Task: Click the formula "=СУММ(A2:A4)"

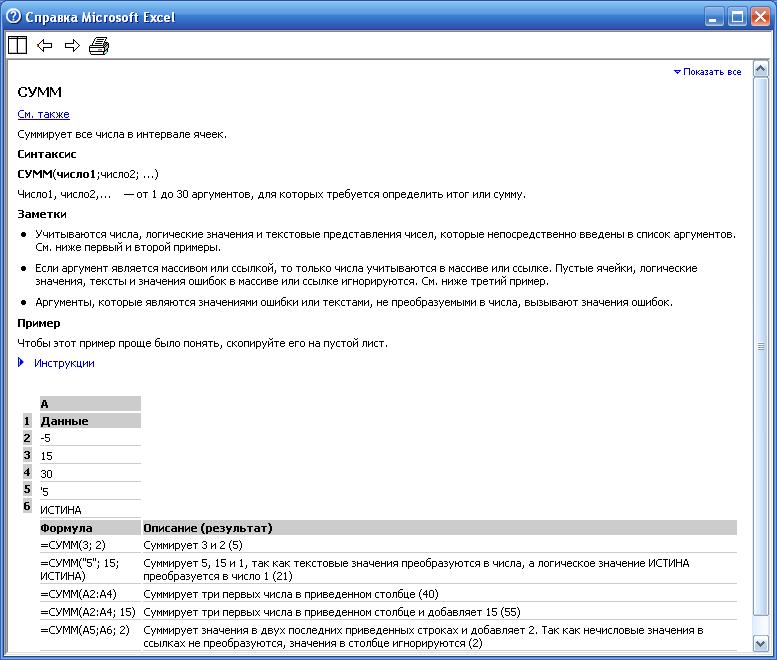Action: coord(78,594)
